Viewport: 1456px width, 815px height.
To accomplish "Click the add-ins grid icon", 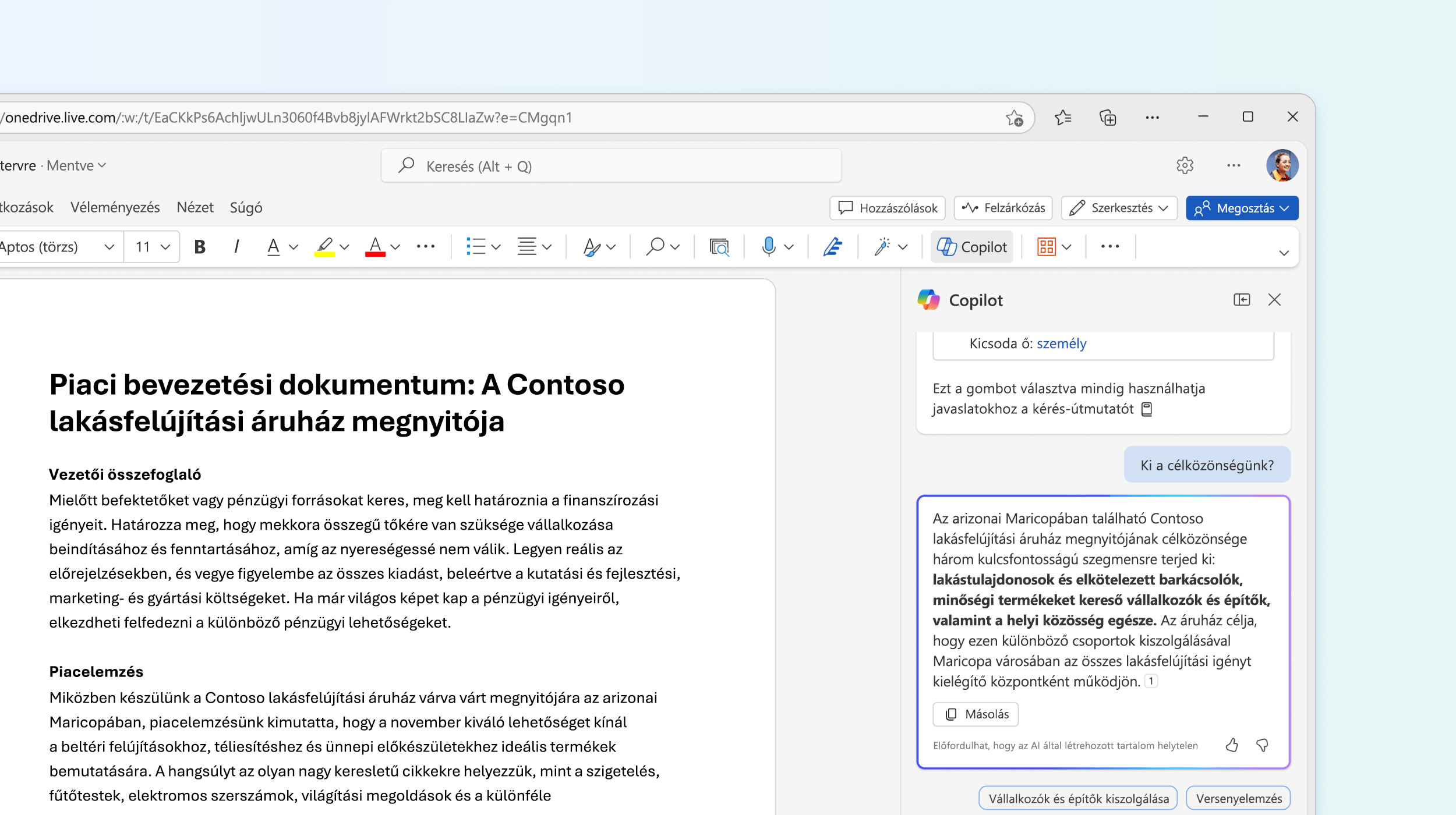I will [x=1047, y=247].
